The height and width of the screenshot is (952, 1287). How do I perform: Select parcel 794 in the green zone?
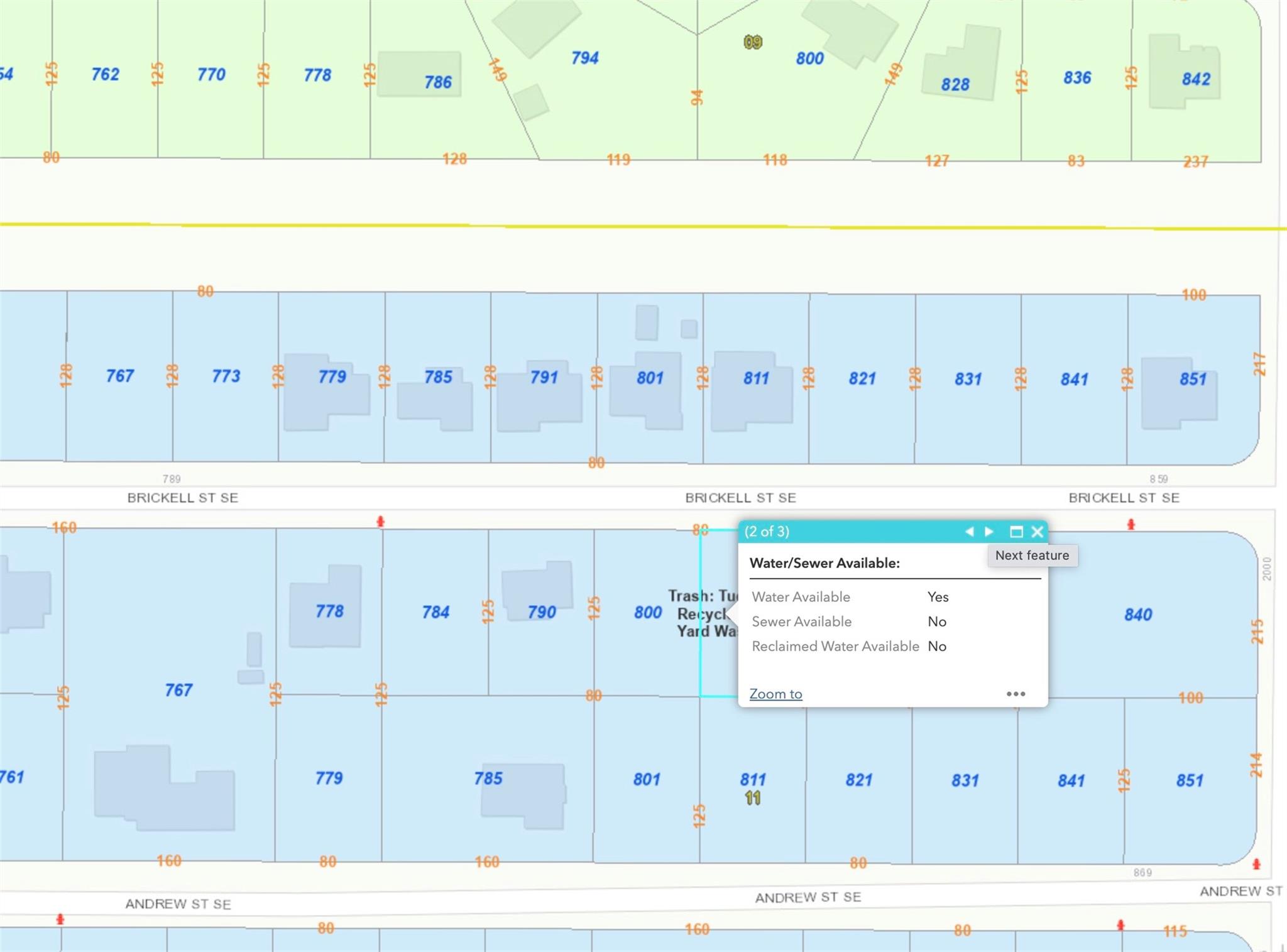[584, 58]
